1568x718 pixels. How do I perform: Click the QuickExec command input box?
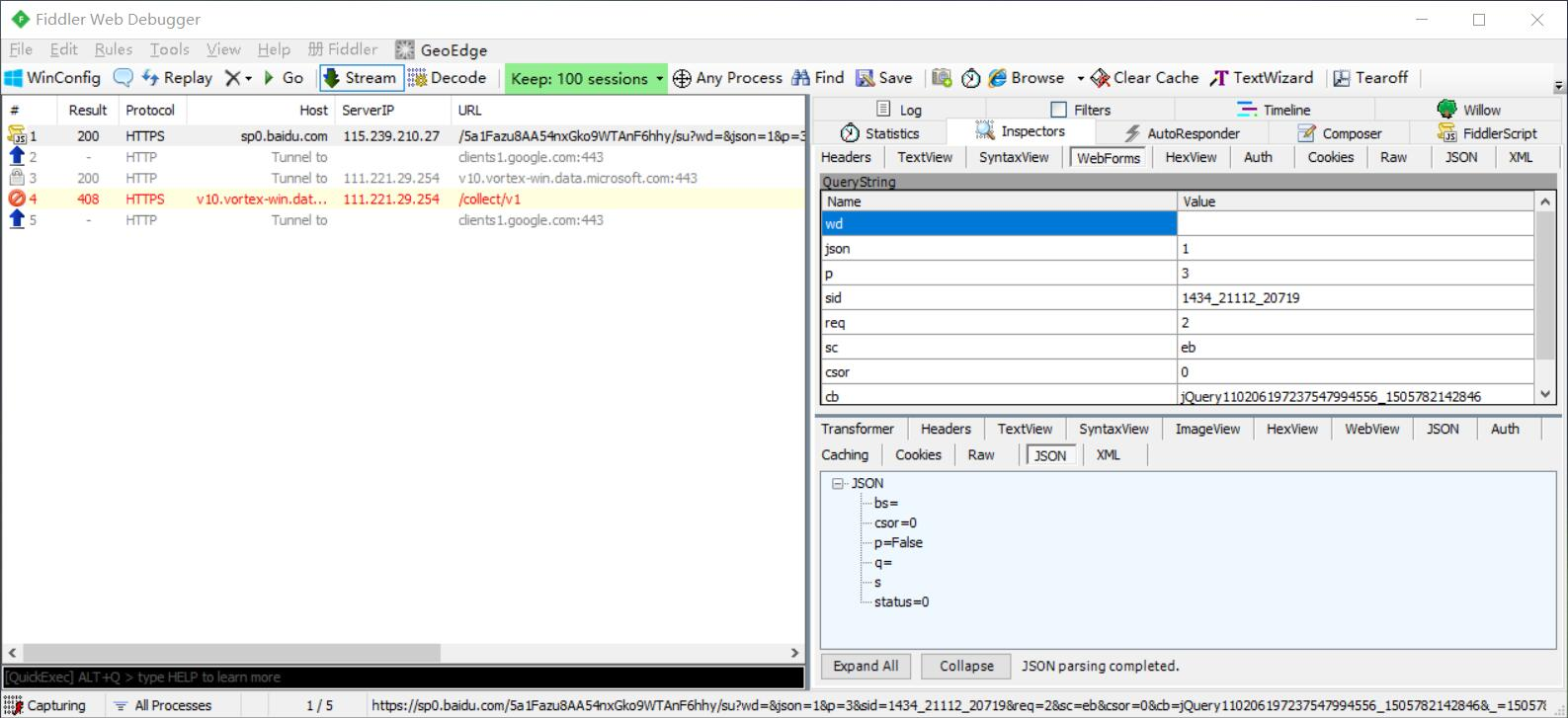coord(403,678)
